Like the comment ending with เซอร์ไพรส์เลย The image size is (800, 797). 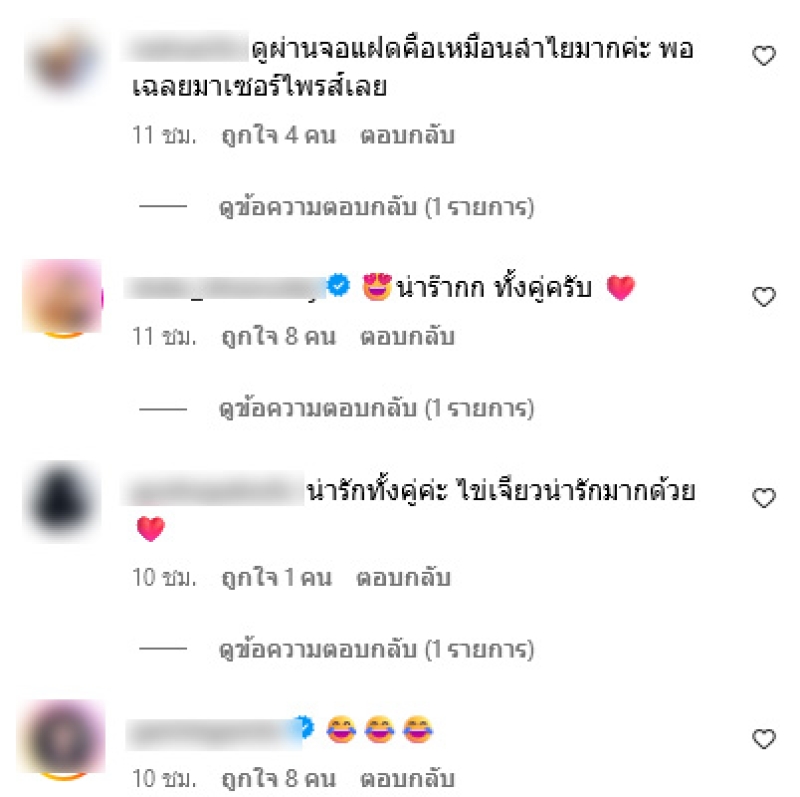click(x=764, y=56)
